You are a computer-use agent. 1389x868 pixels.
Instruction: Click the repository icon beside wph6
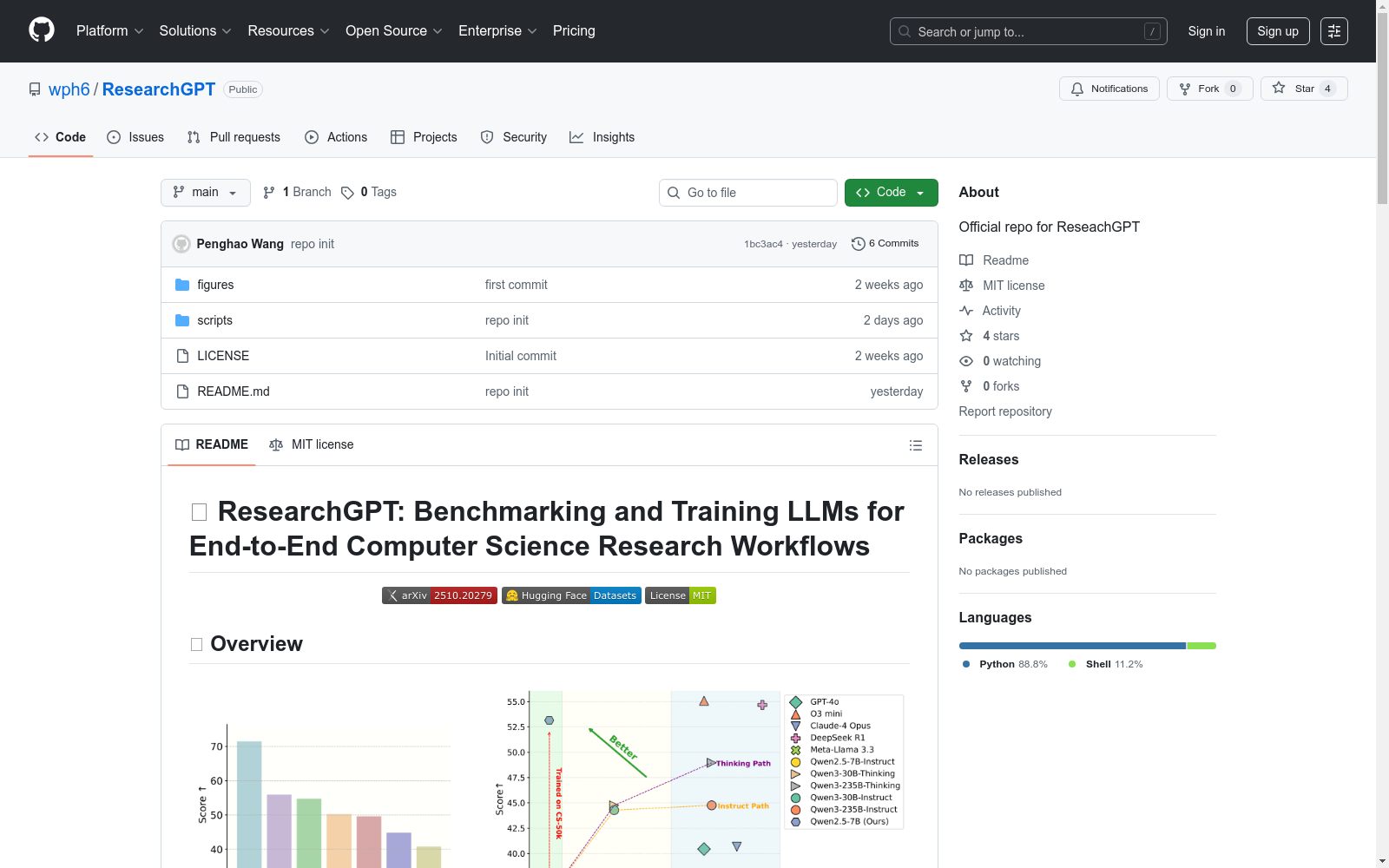point(35,89)
